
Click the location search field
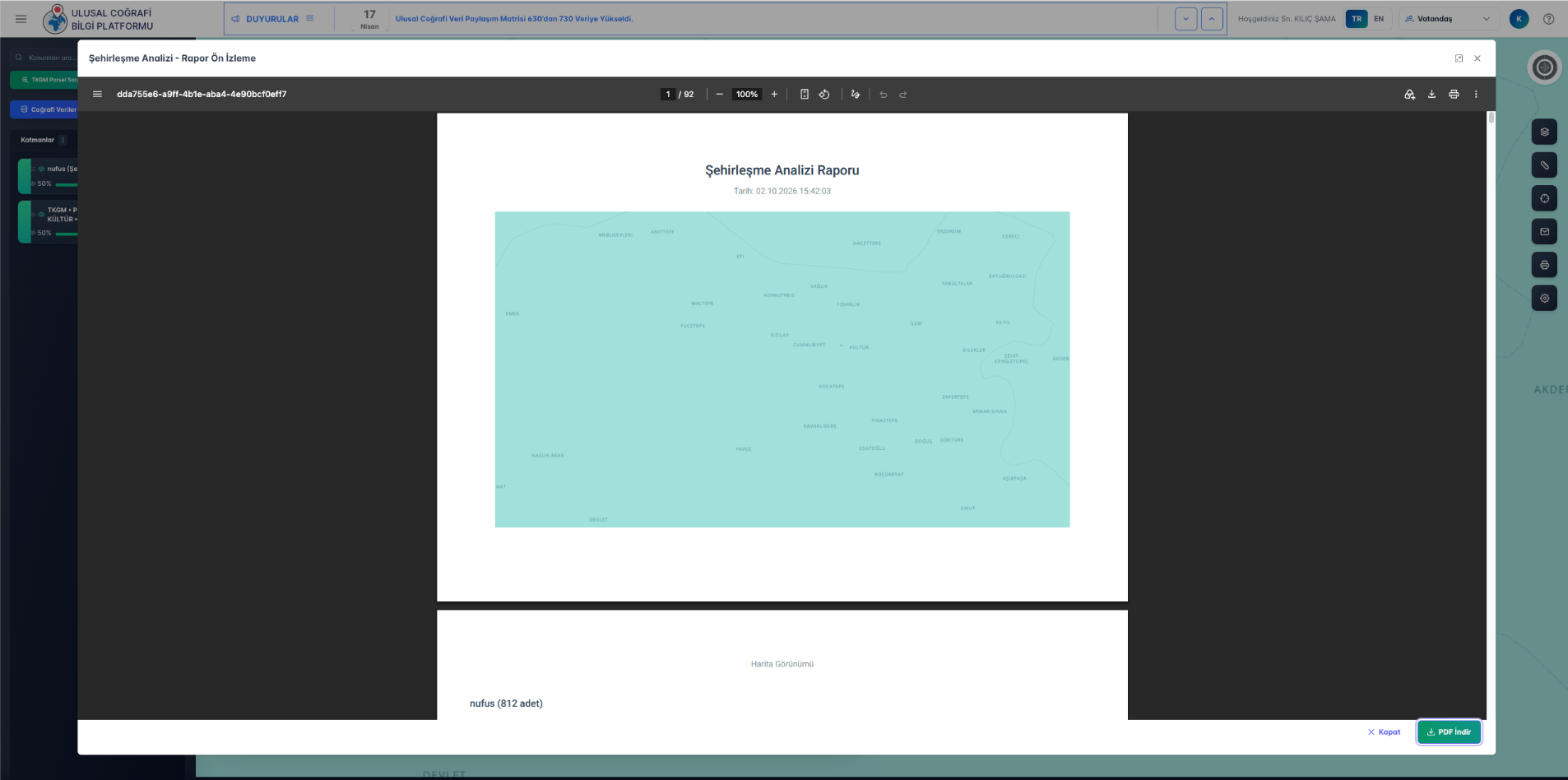(x=44, y=58)
